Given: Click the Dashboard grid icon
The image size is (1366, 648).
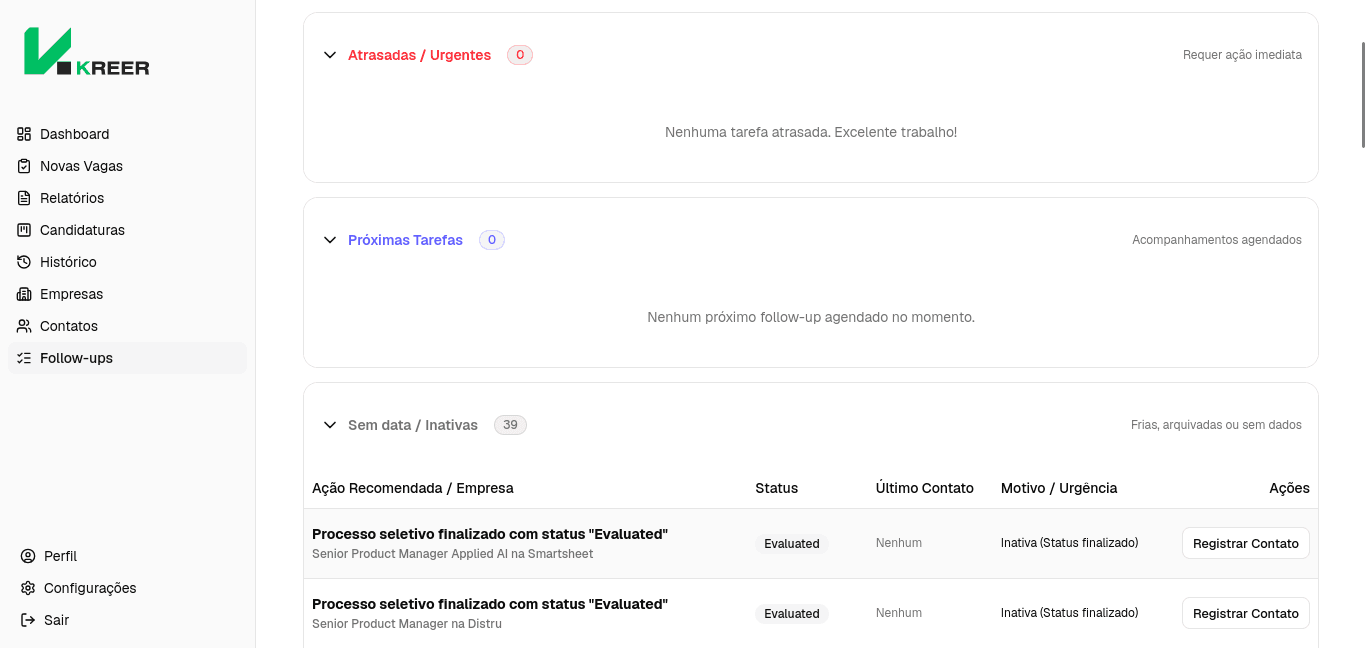Looking at the screenshot, I should coord(24,134).
